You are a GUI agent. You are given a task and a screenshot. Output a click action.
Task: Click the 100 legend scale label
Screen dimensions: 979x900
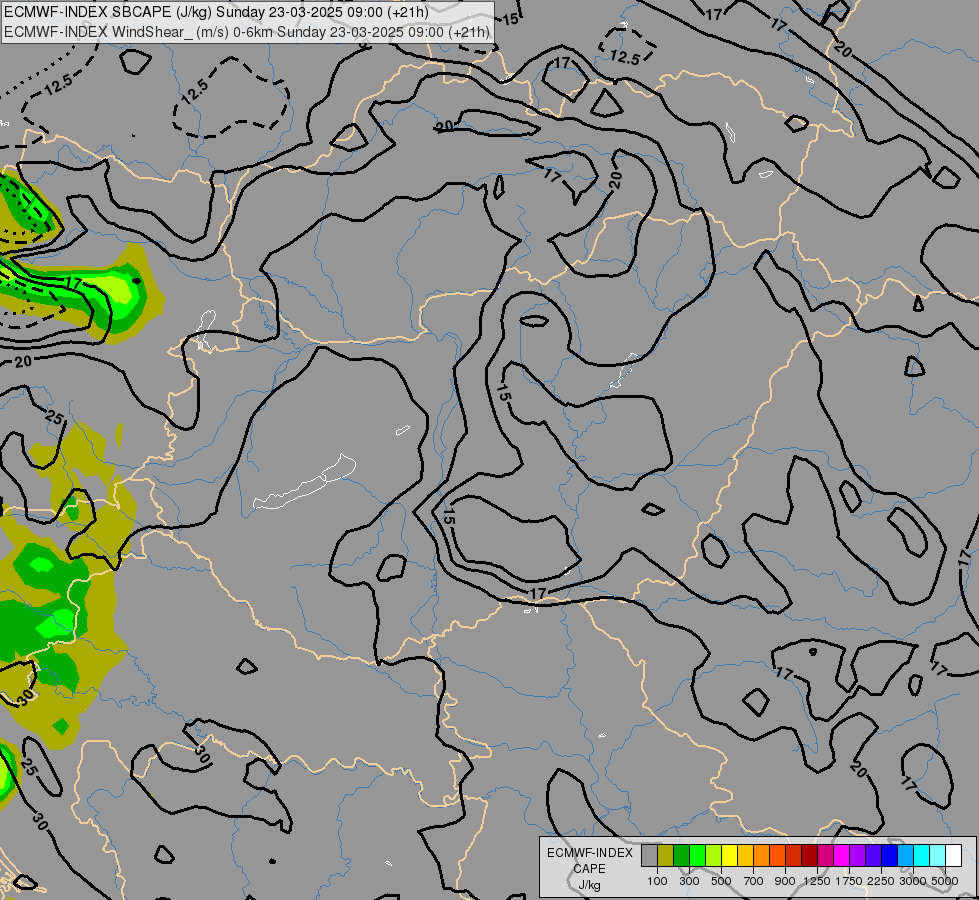657,881
